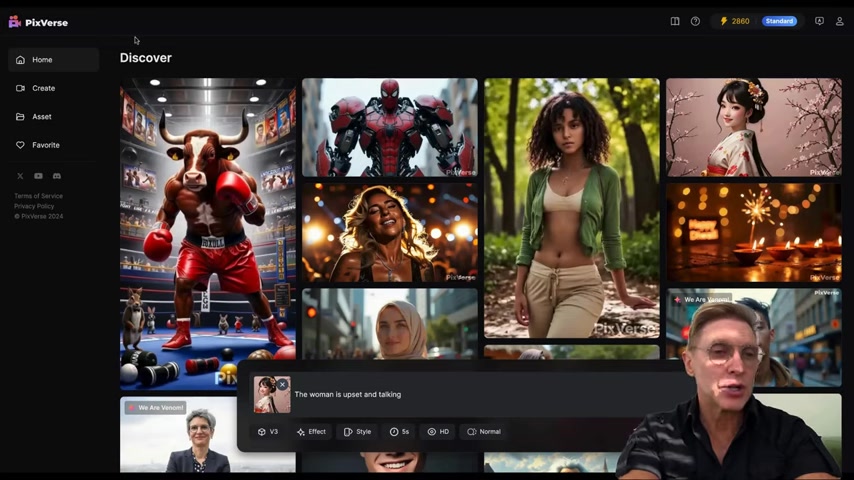854x480 pixels.
Task: Click the Standard plan badge
Action: (779, 21)
